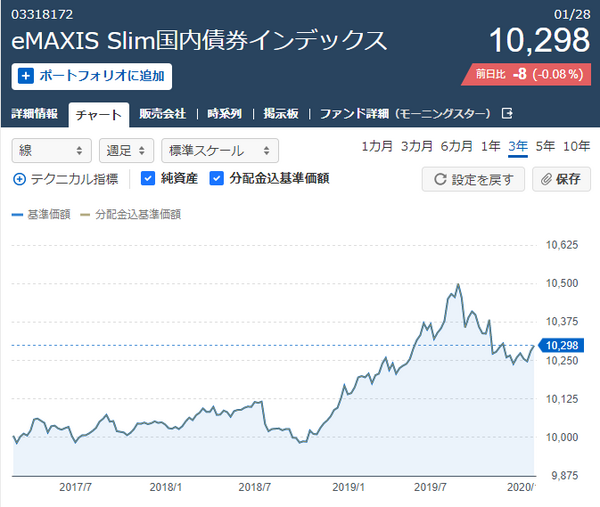
Task: Click the circled plus icon beside テクニカル指標
Action: (x=20, y=179)
